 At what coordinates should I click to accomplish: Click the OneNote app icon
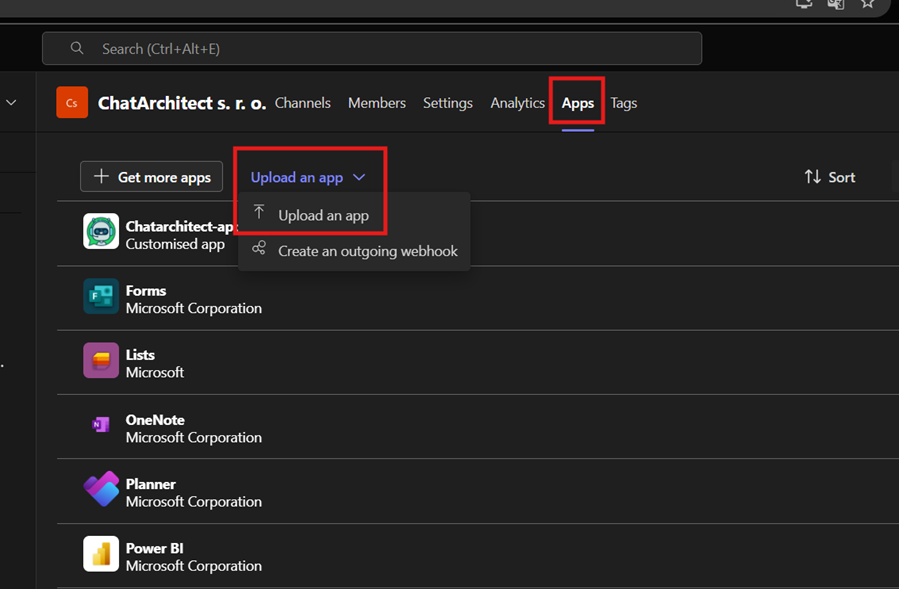[x=101, y=426]
